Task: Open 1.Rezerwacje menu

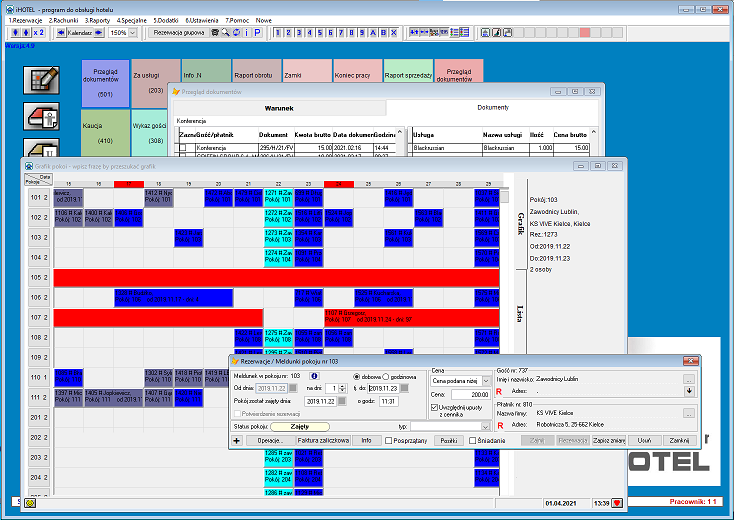Action: pos(25,20)
